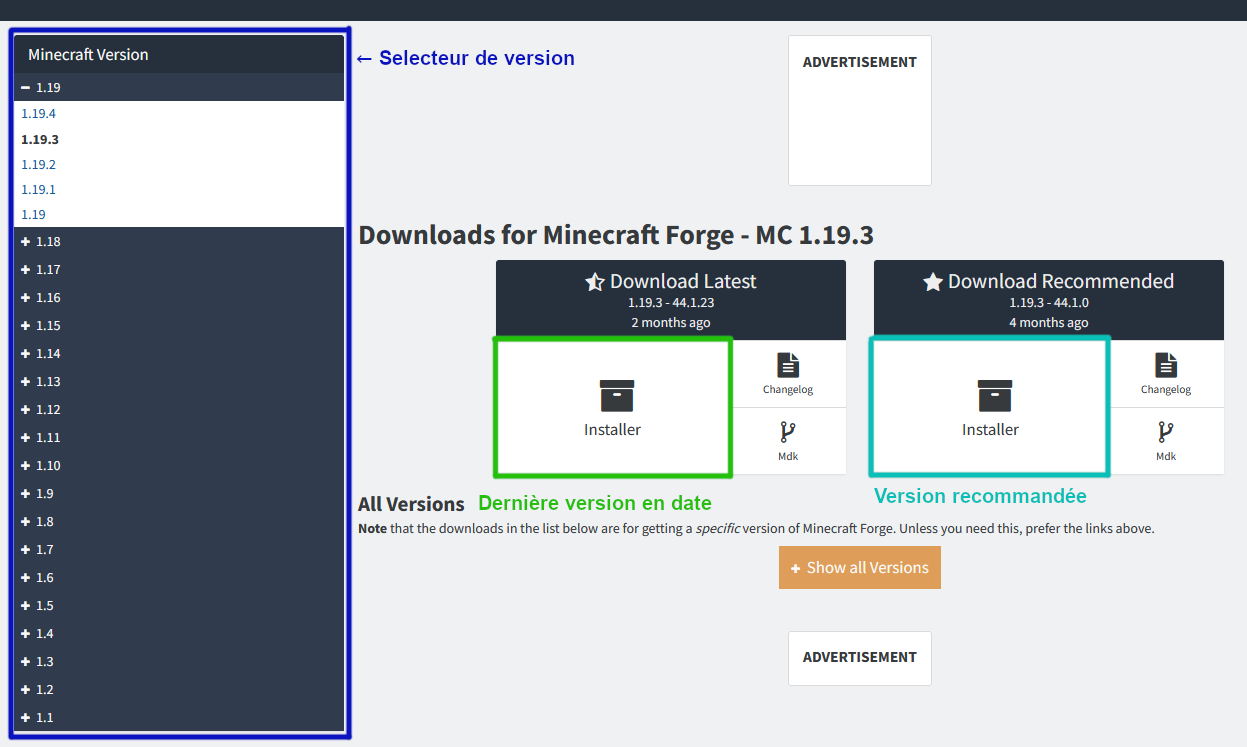1247x747 pixels.
Task: Click the star icon beside Download Recommended
Action: (933, 282)
